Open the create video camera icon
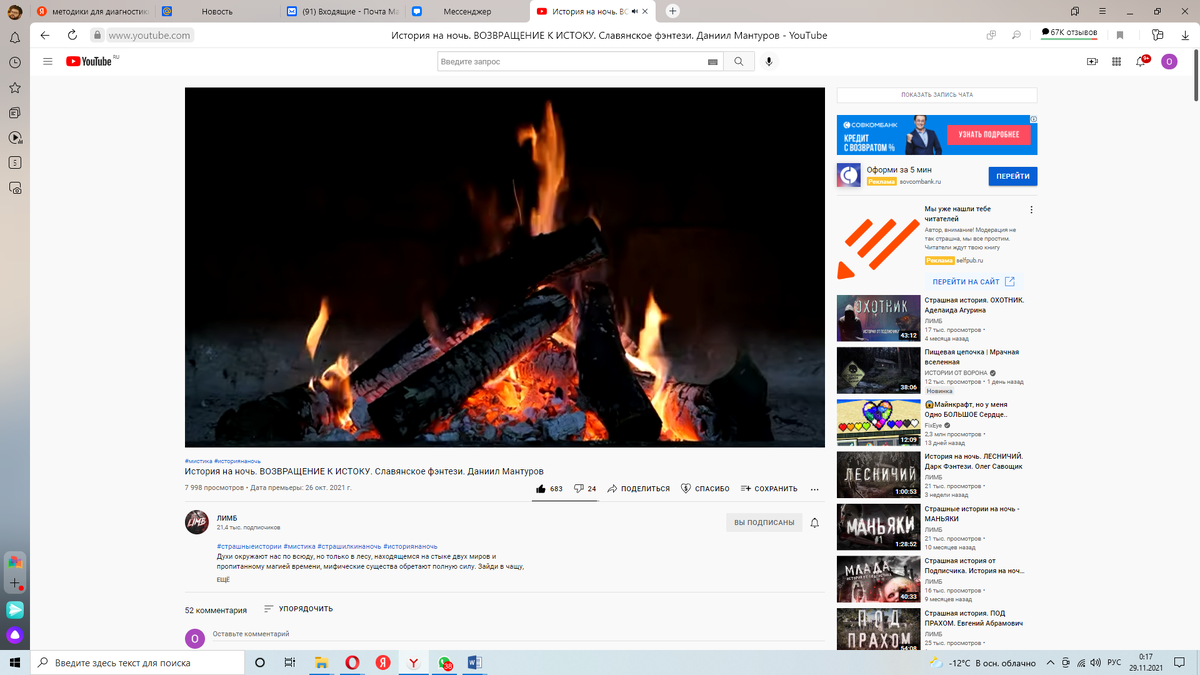 click(x=1092, y=61)
